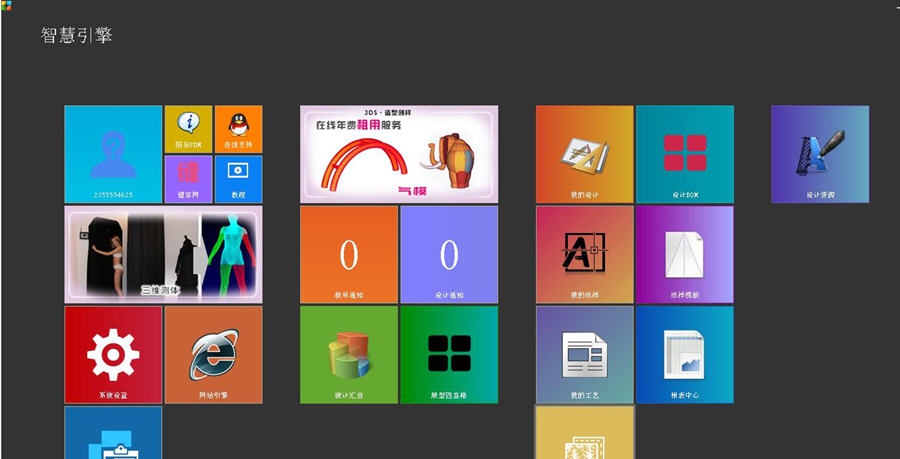900x459 pixels.
Task: Open the blue clipboard tile below 系统设置
Action: pyautogui.click(x=113, y=433)
